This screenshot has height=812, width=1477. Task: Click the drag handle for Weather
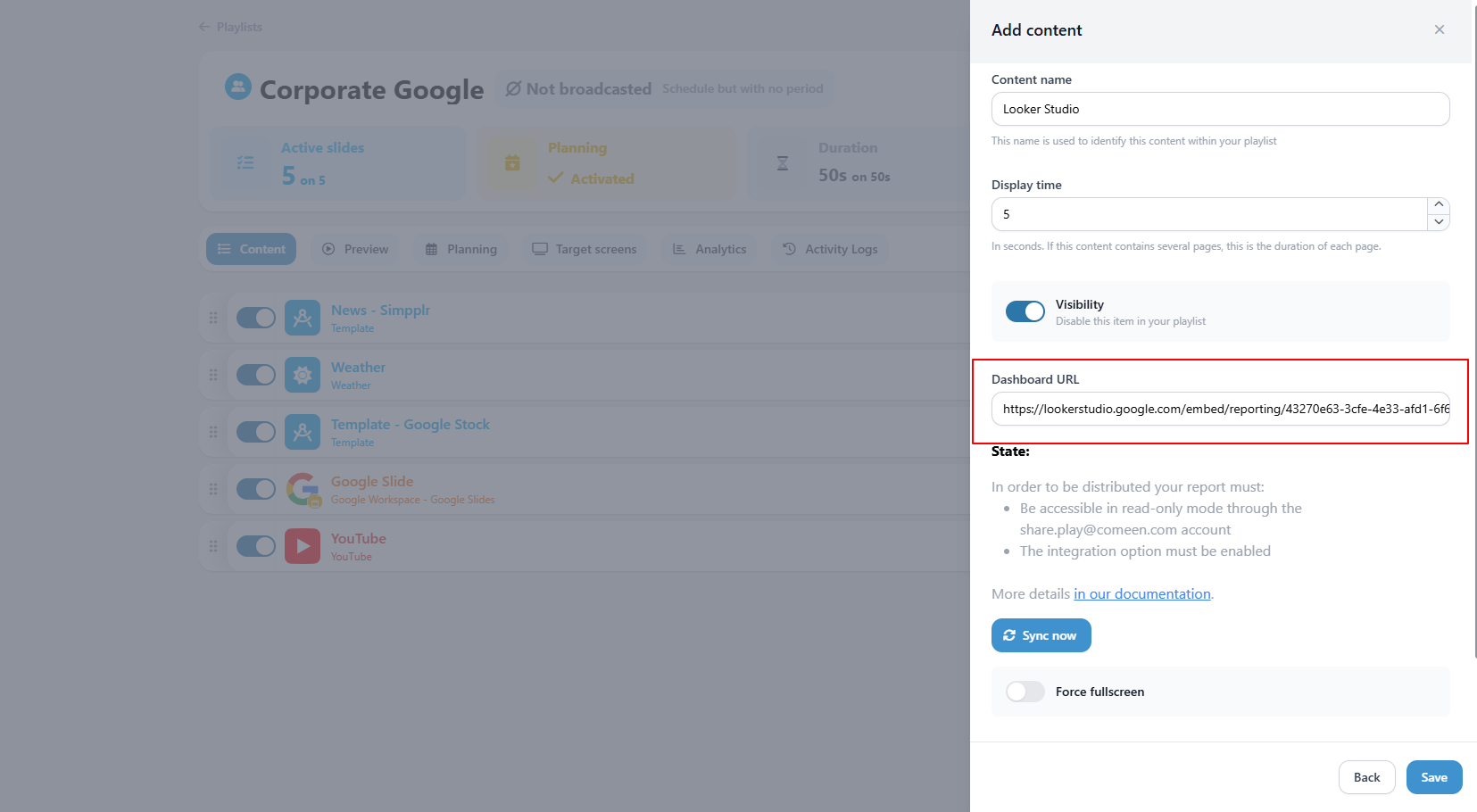point(213,375)
